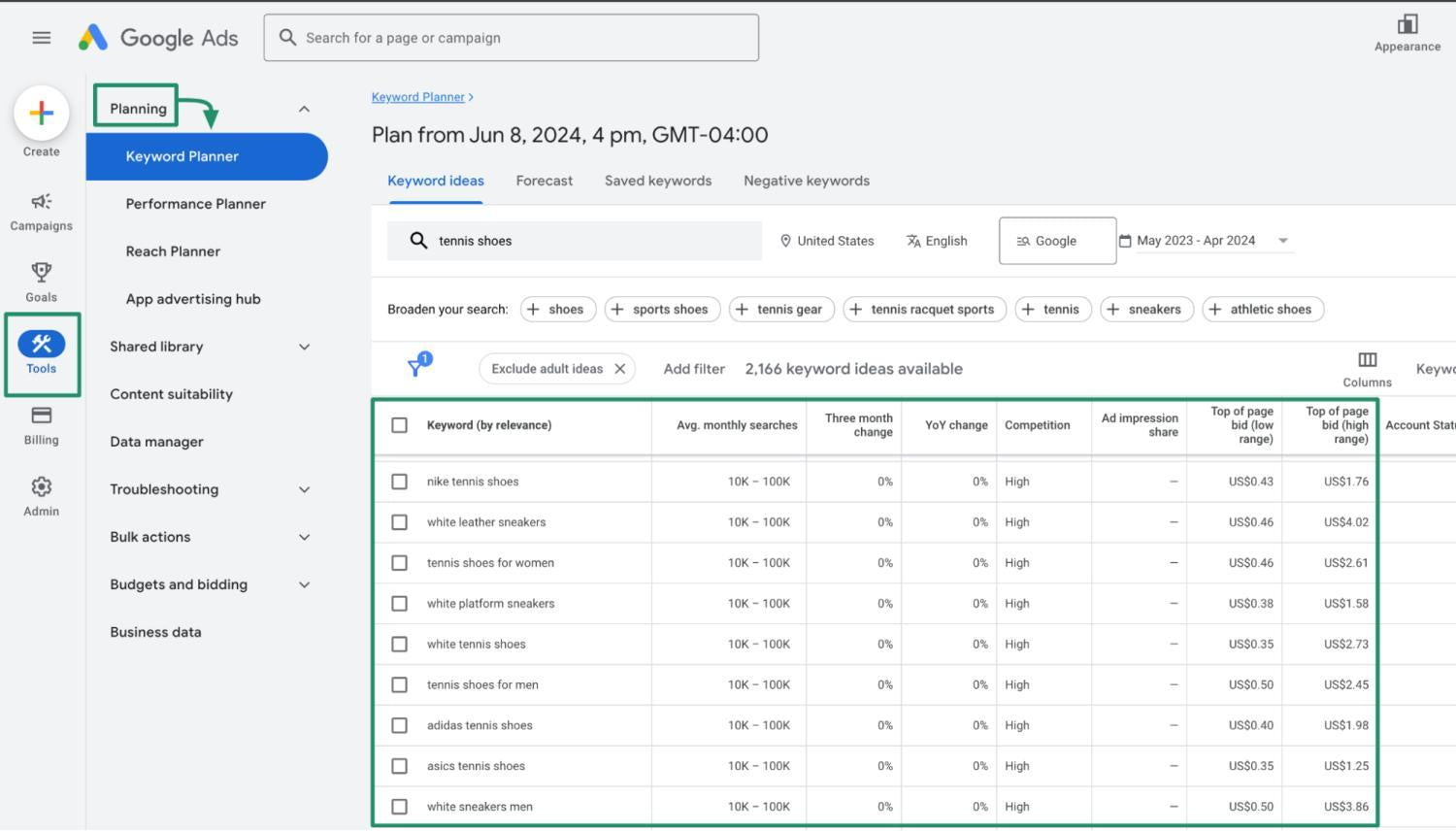Open Reach Planner
Viewport: 1456px width, 831px height.
click(173, 251)
